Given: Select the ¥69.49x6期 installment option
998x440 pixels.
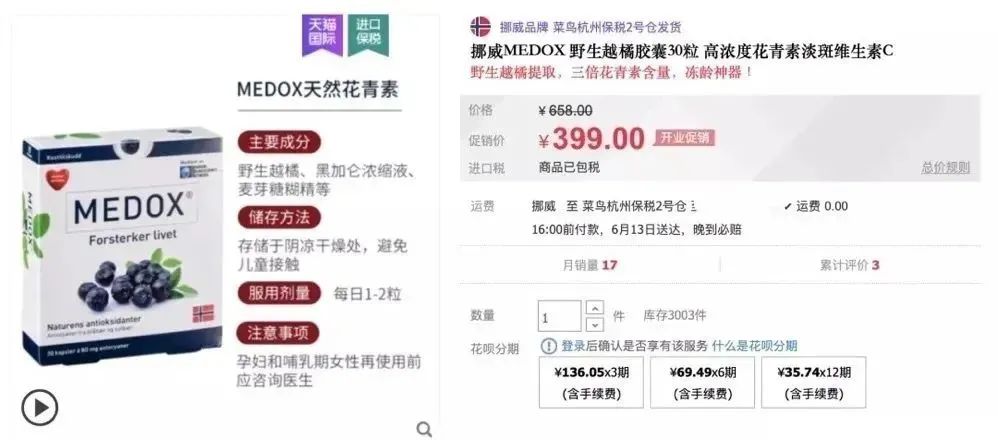Looking at the screenshot, I should 702,383.
